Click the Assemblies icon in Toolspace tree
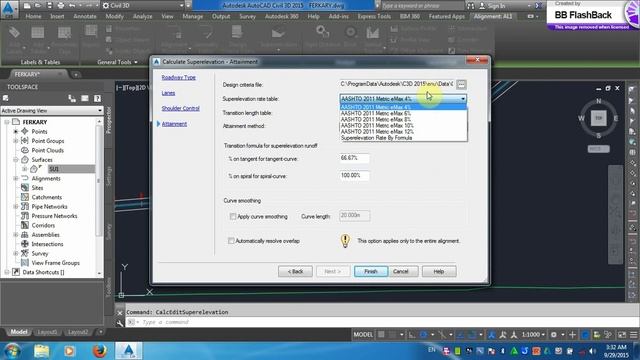Screen dimensions: 640x360 25,235
